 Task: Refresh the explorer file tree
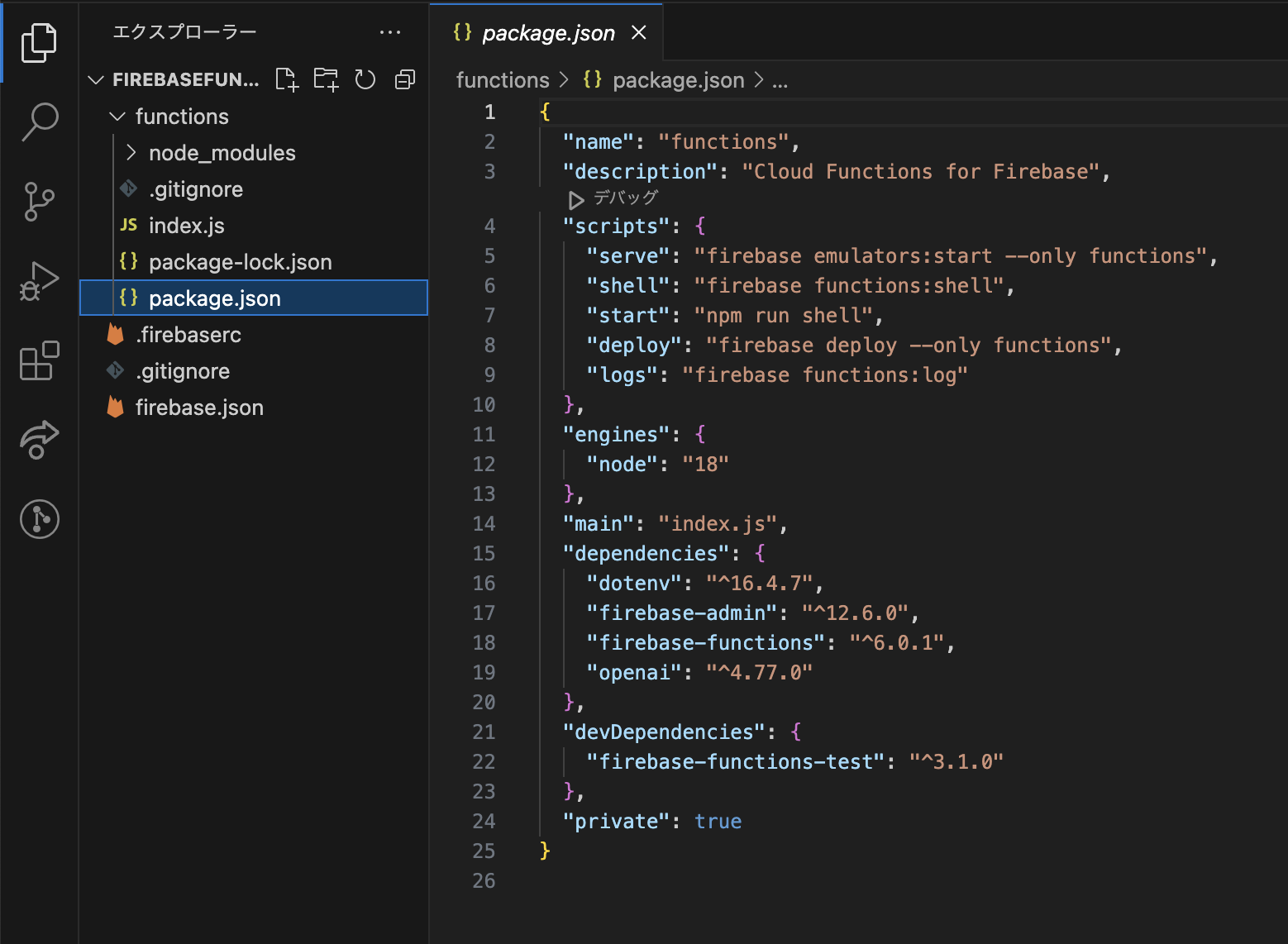point(365,79)
